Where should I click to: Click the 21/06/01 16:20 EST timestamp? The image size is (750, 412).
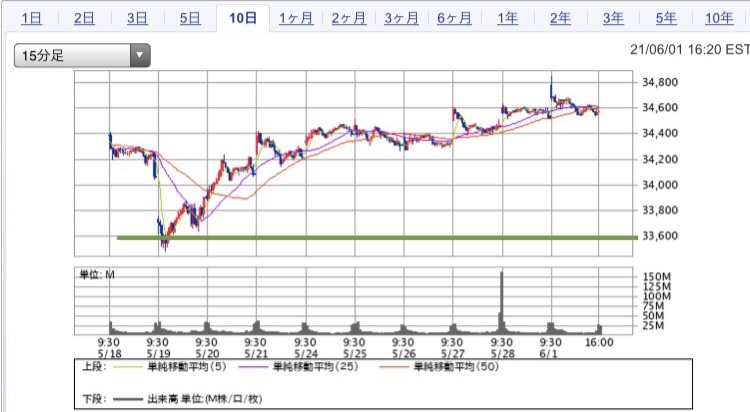[x=690, y=49]
